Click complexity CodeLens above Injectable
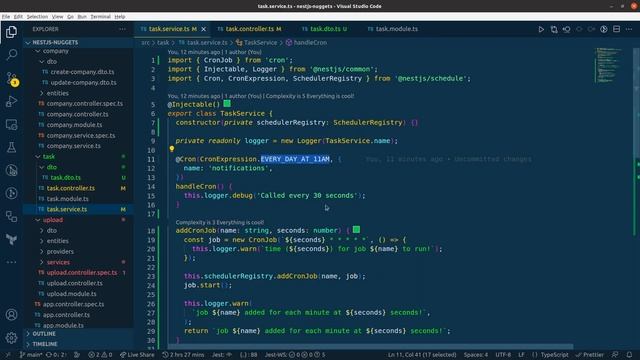 tap(310, 96)
